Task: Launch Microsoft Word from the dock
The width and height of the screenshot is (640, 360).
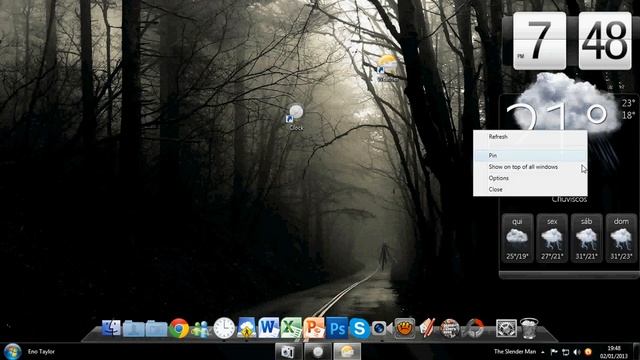Action: pos(269,328)
